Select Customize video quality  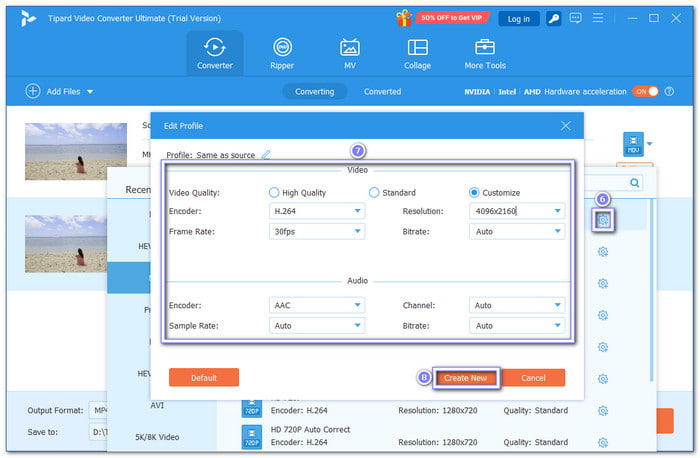pos(474,192)
